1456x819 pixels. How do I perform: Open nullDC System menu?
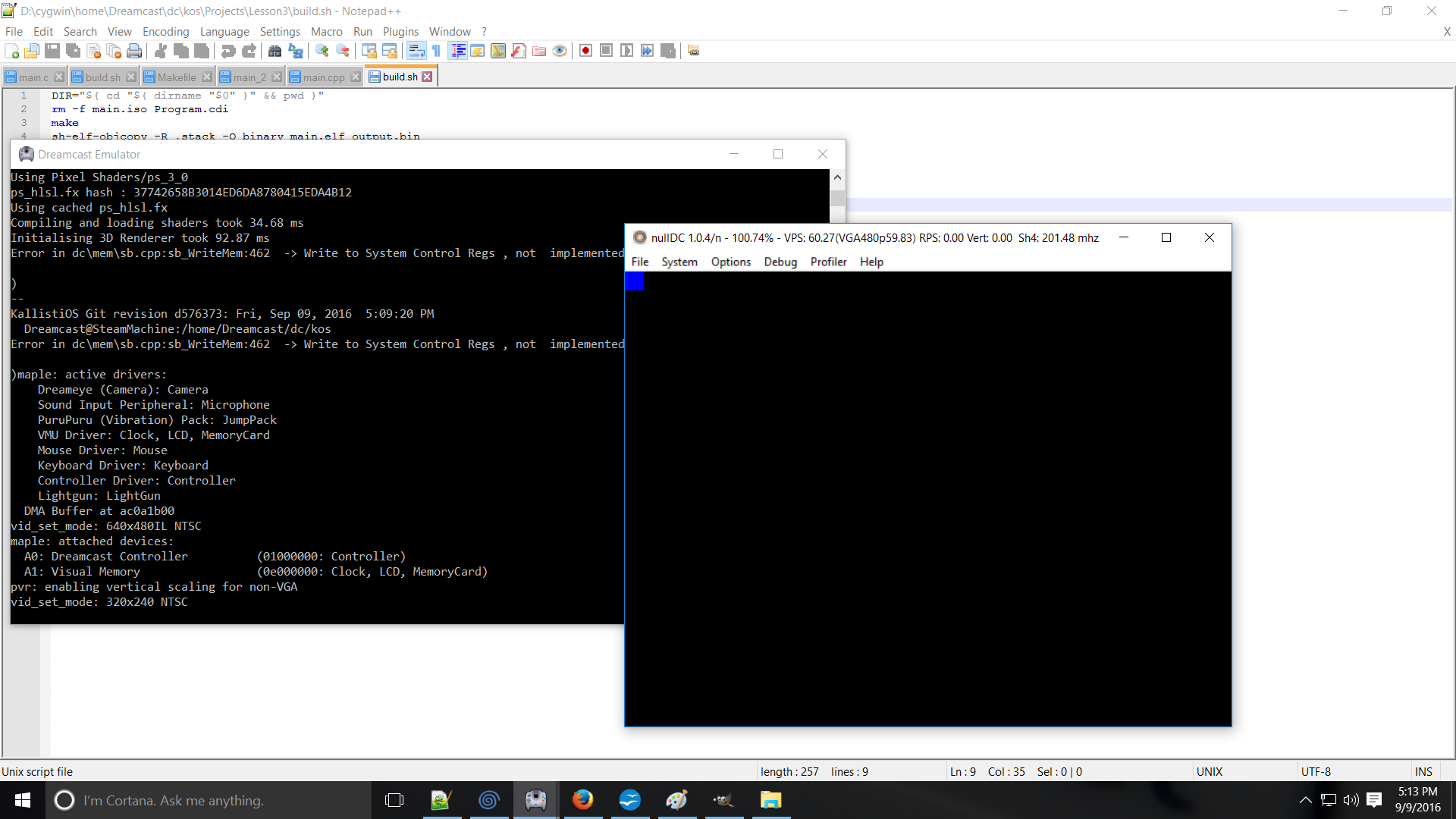(x=679, y=262)
